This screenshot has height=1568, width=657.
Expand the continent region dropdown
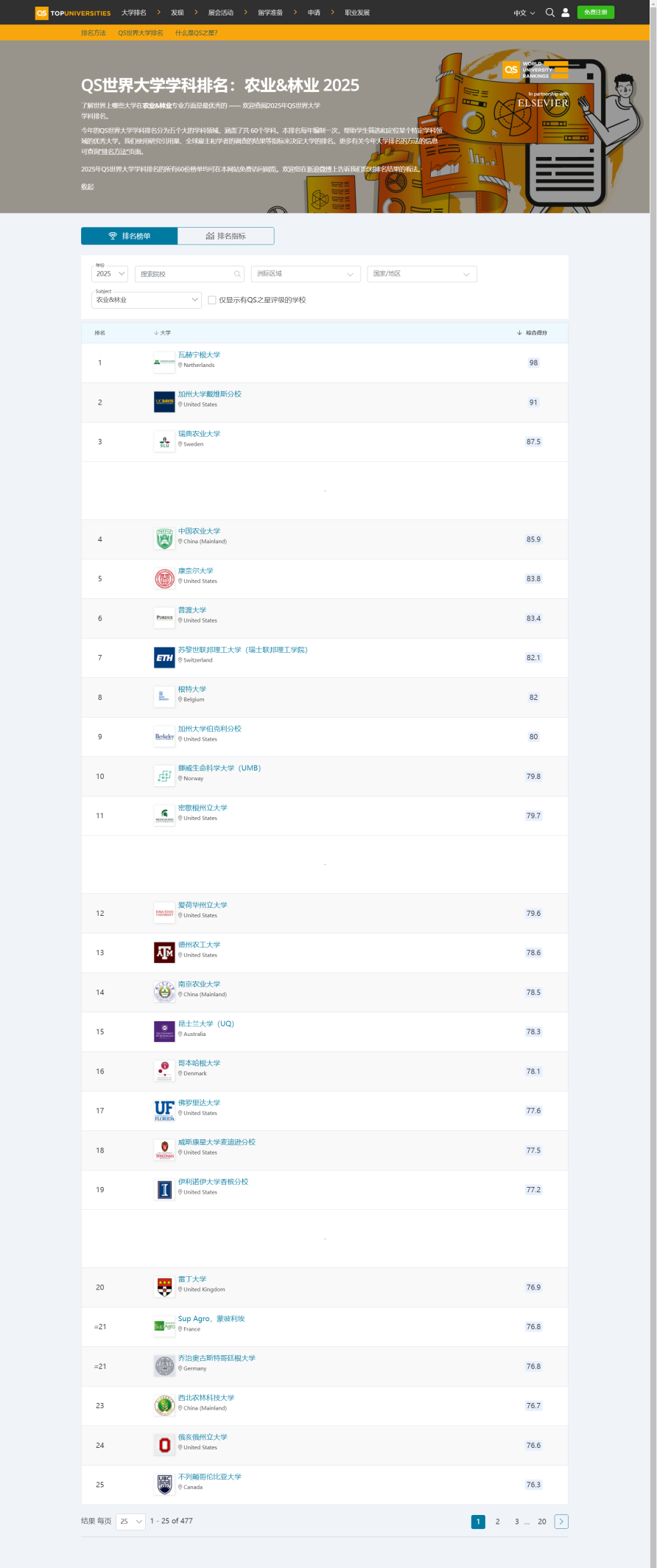click(306, 273)
